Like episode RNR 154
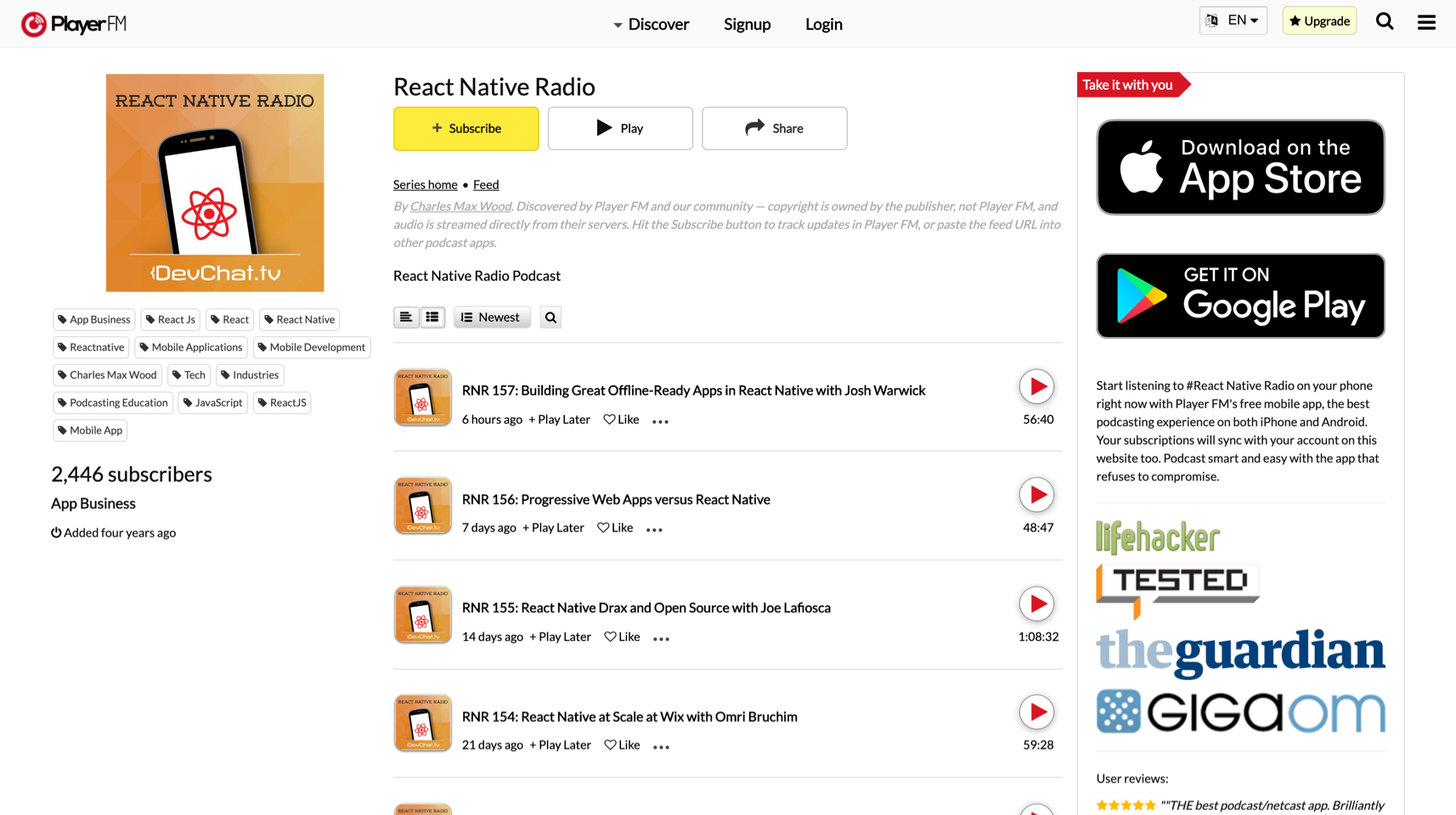 point(622,745)
